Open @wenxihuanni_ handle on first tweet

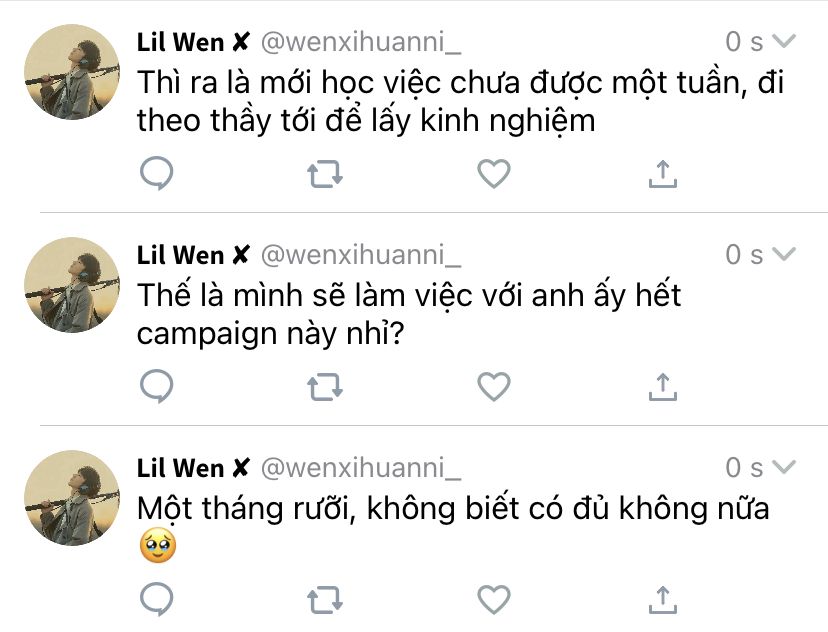click(361, 42)
